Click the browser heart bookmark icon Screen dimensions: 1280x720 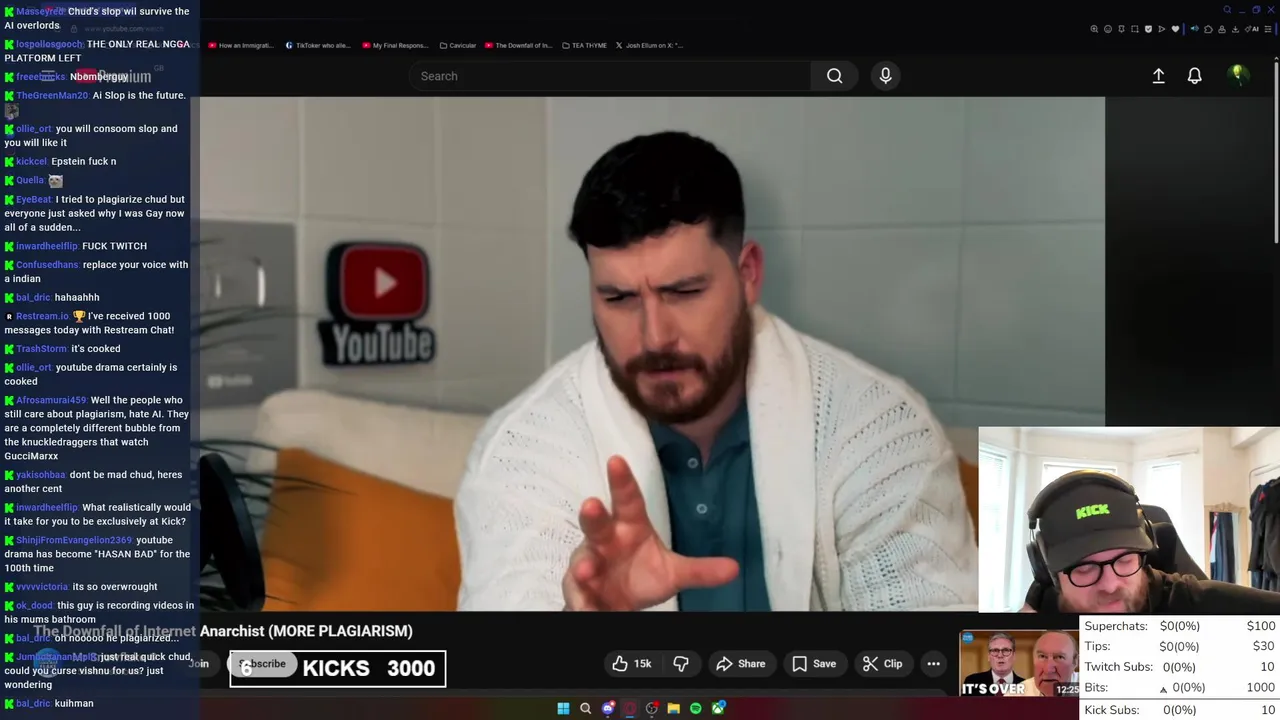[1175, 29]
